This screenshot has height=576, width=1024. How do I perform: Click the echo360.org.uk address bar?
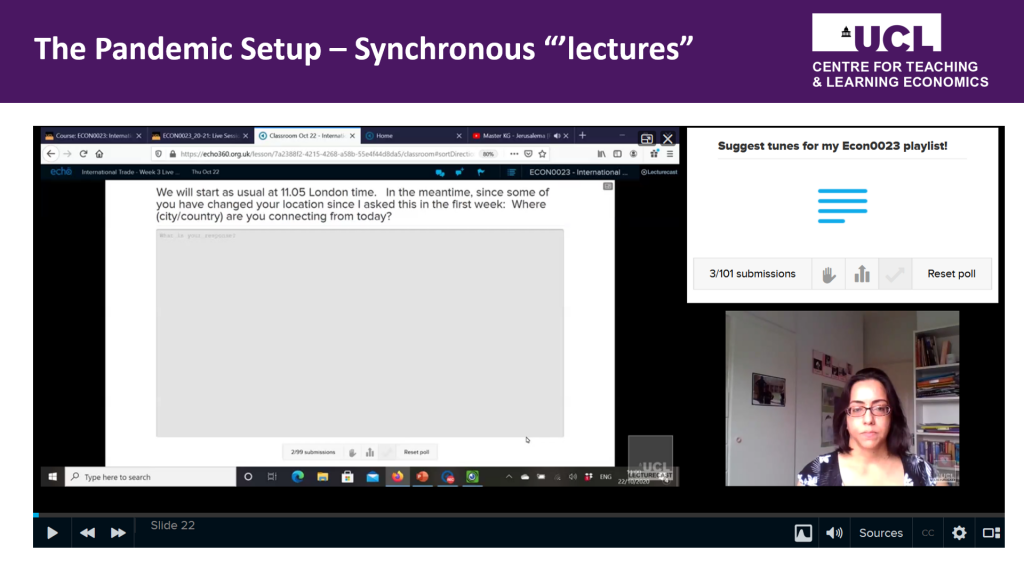[327, 154]
